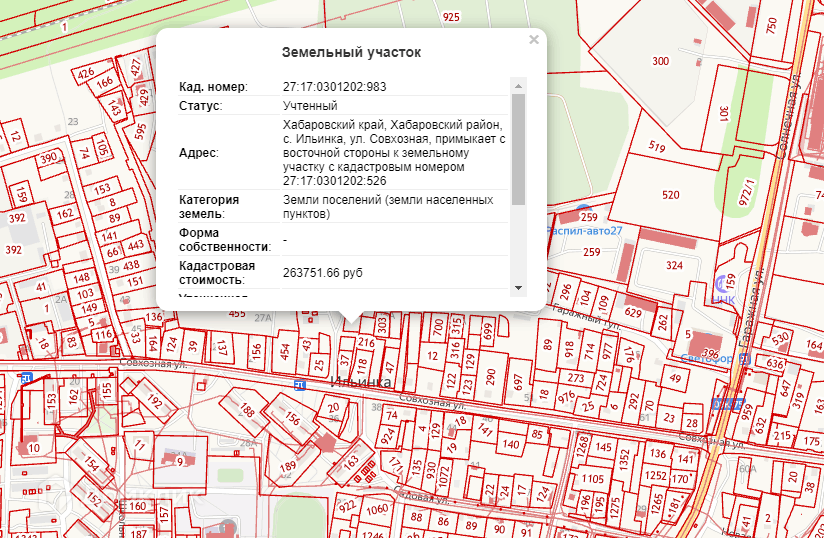Select parcel 390
824x538 pixels.
[x=48, y=158]
